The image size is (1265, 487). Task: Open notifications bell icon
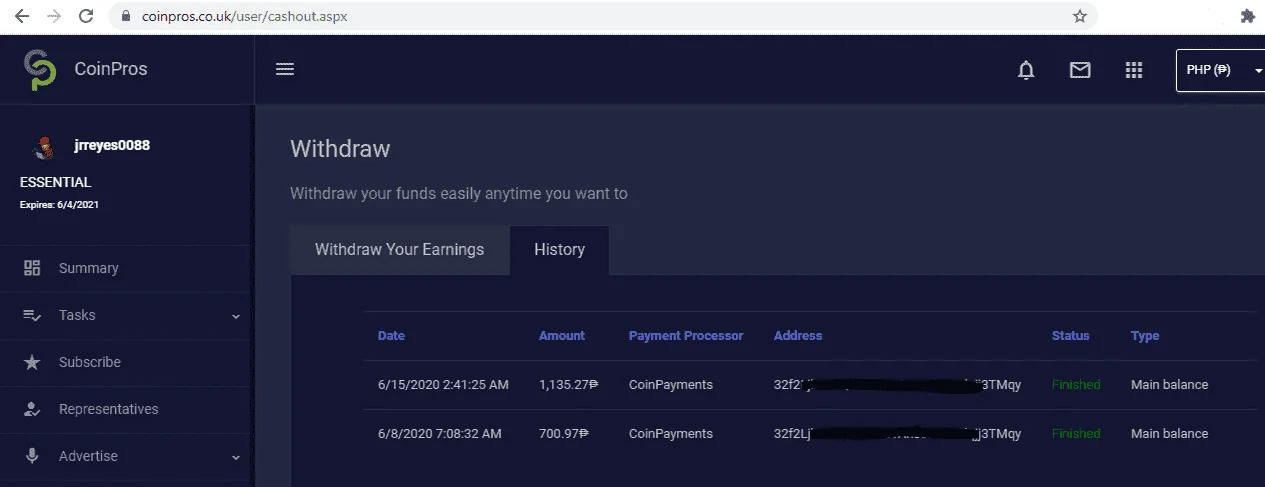[x=1026, y=70]
